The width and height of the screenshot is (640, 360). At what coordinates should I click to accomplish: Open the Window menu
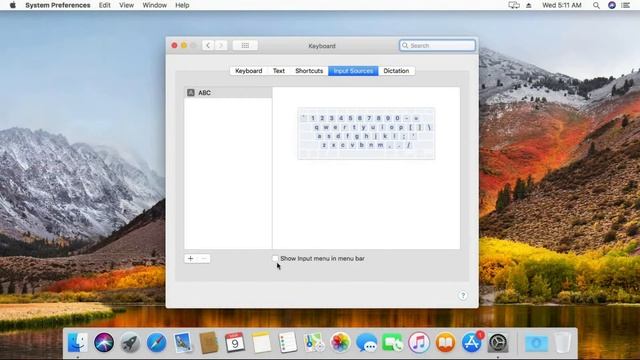[x=154, y=5]
